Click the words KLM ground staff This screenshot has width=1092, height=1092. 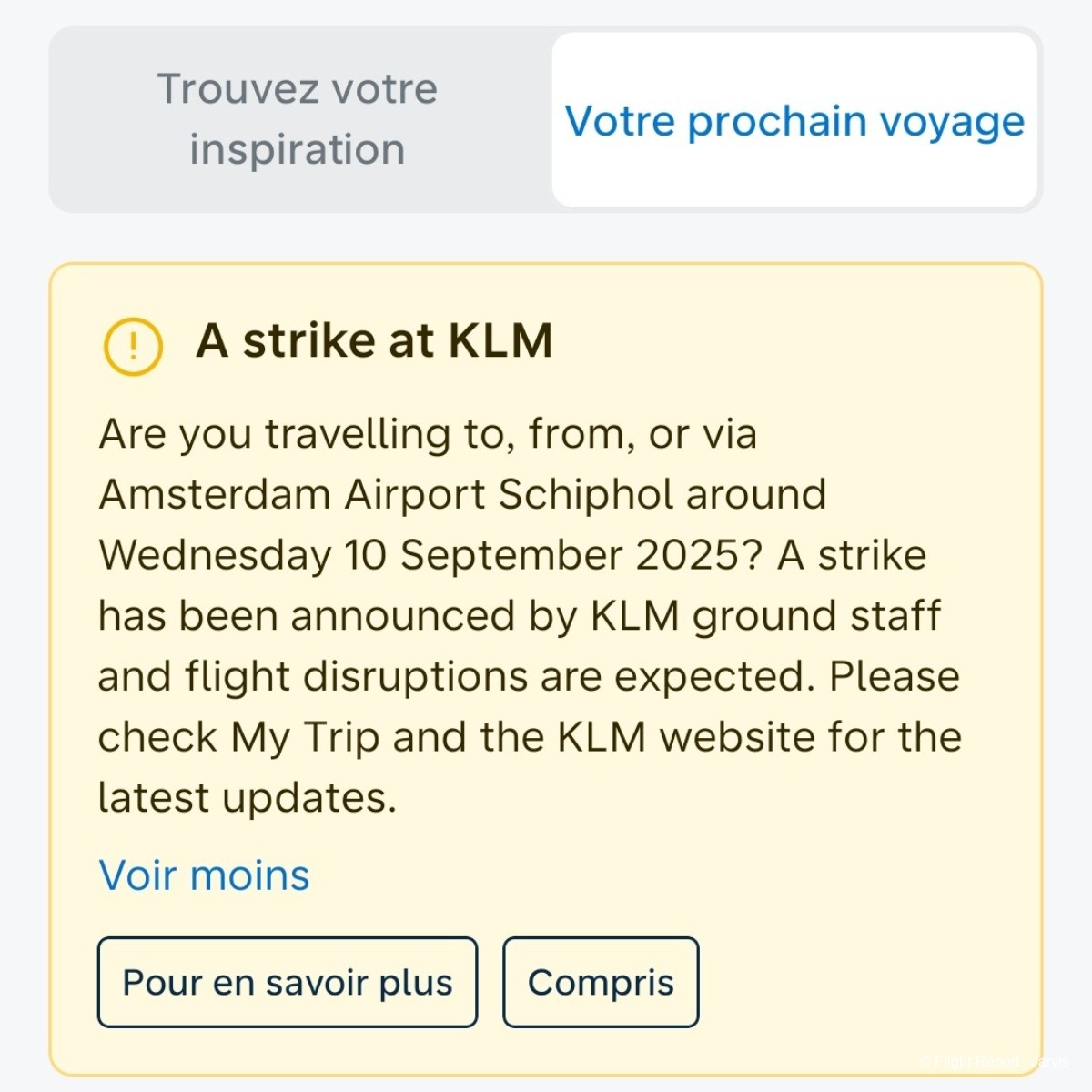[764, 616]
